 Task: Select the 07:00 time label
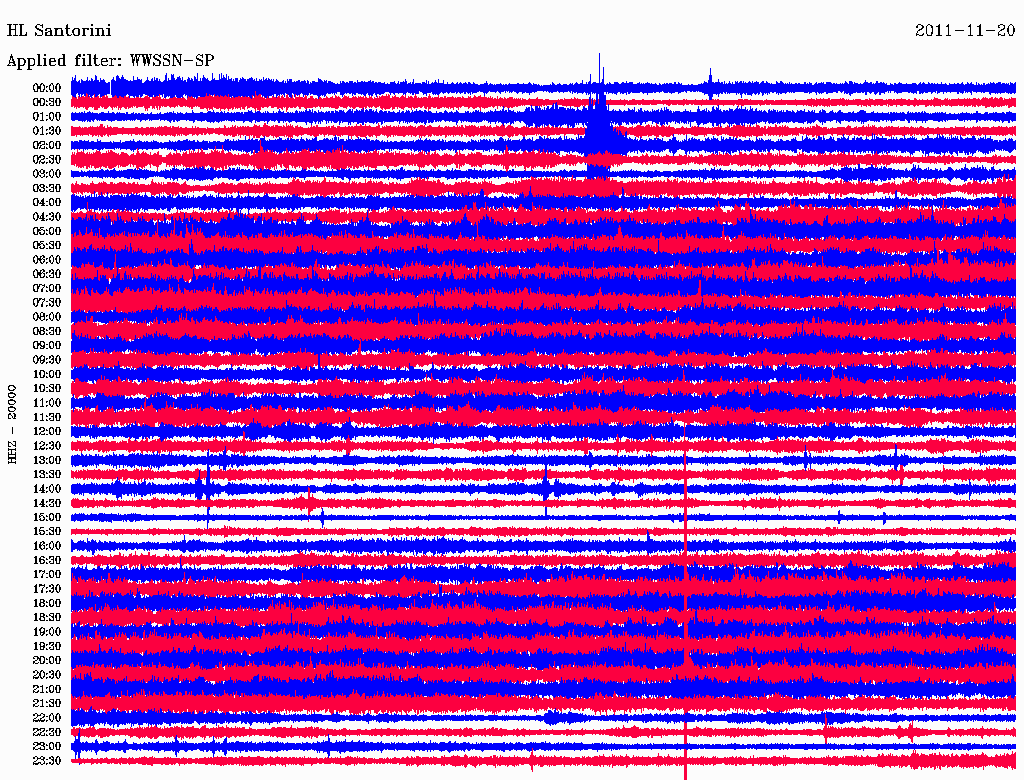click(47, 288)
